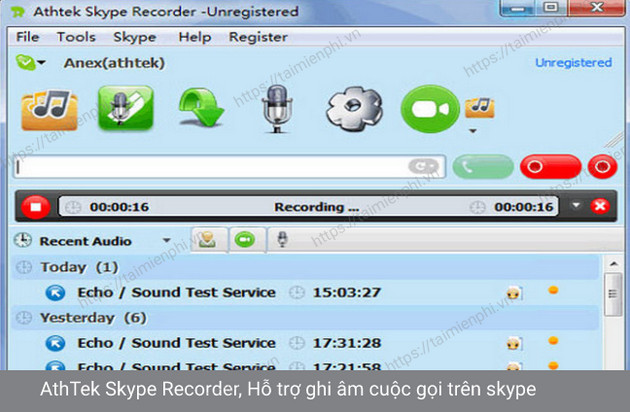Image resolution: width=630 pixels, height=412 pixels.
Task: Click the 15:03:27 timestamp
Action: 347,292
